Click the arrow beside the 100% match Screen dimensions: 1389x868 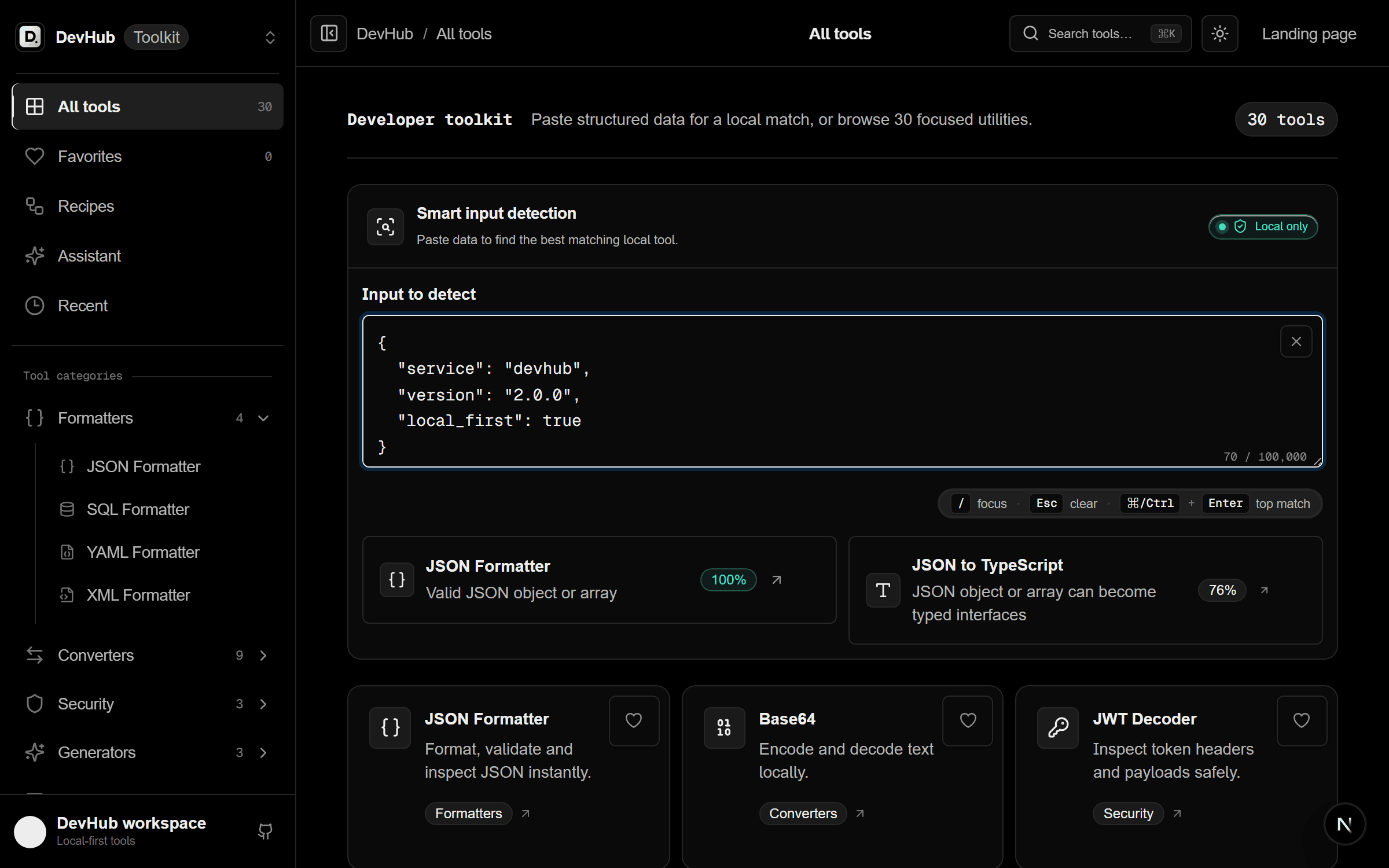(777, 580)
